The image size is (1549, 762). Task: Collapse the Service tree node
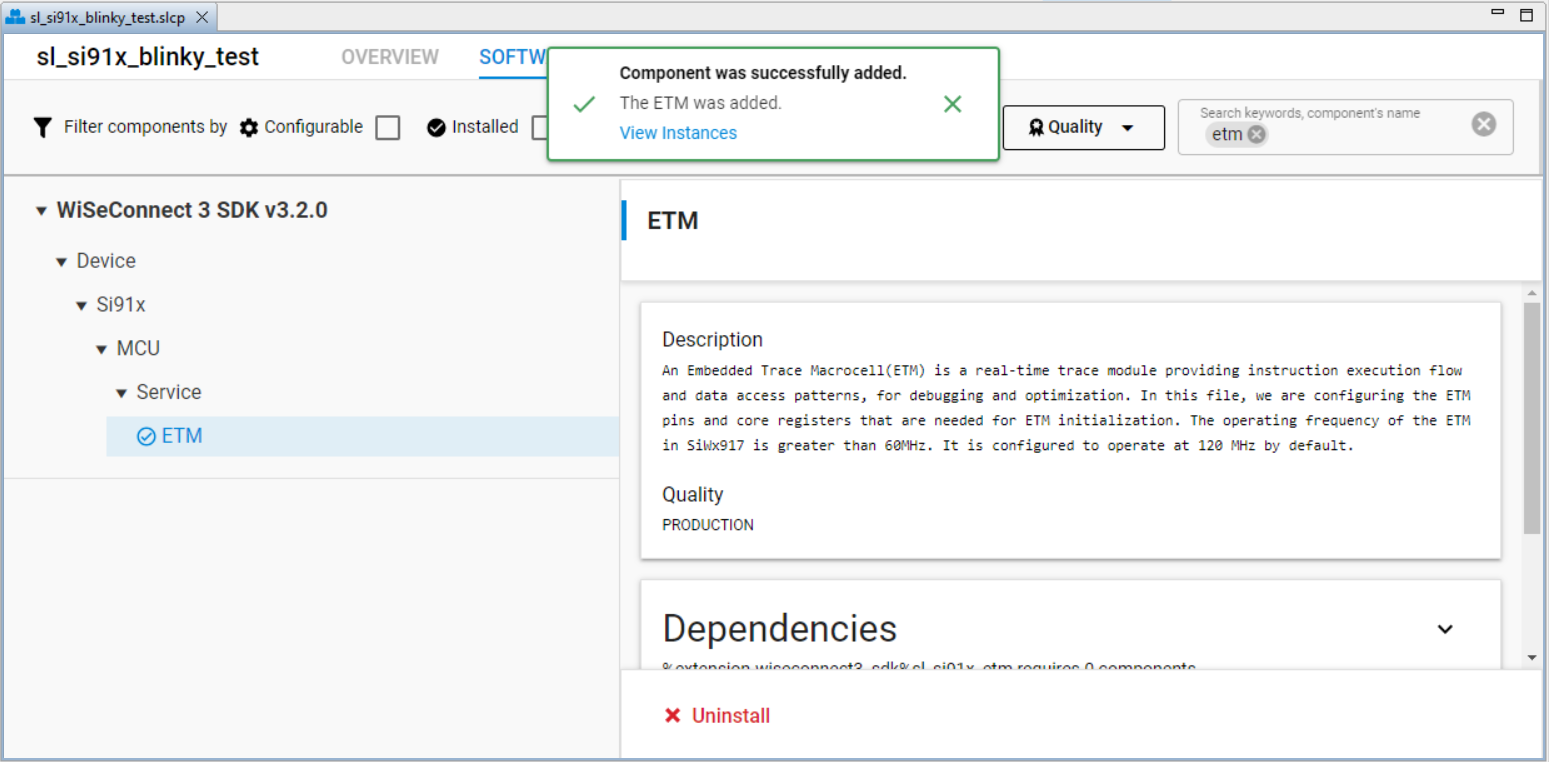click(120, 392)
